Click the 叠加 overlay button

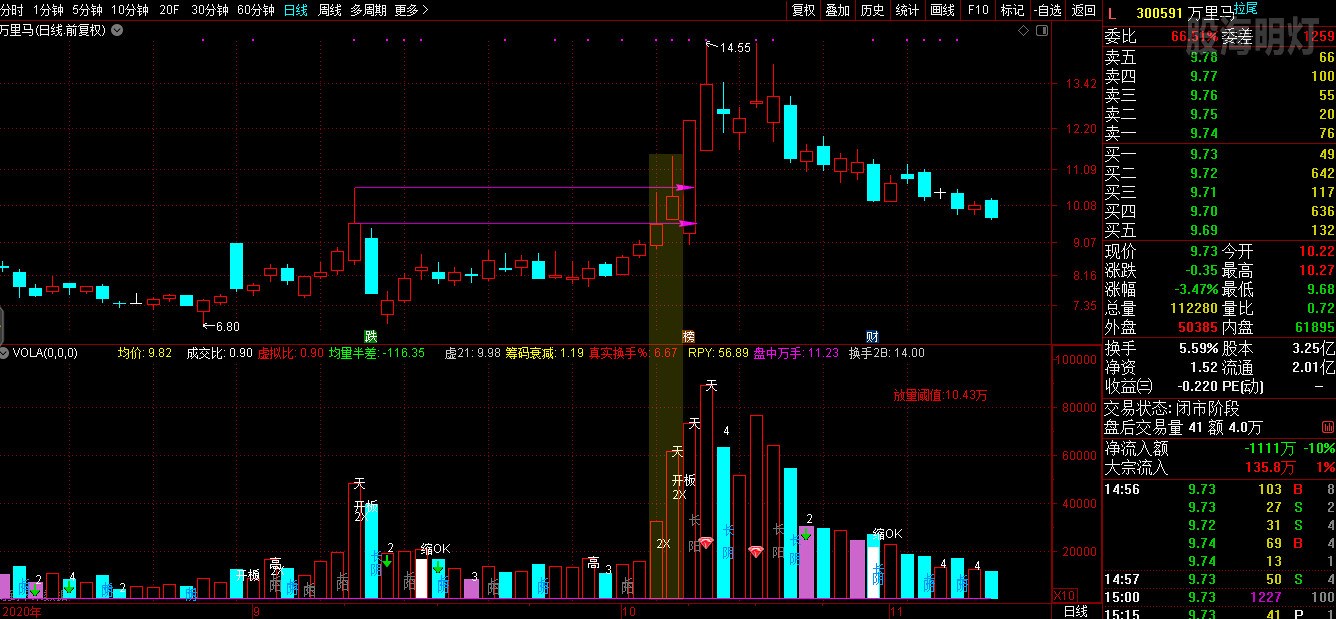coord(837,10)
